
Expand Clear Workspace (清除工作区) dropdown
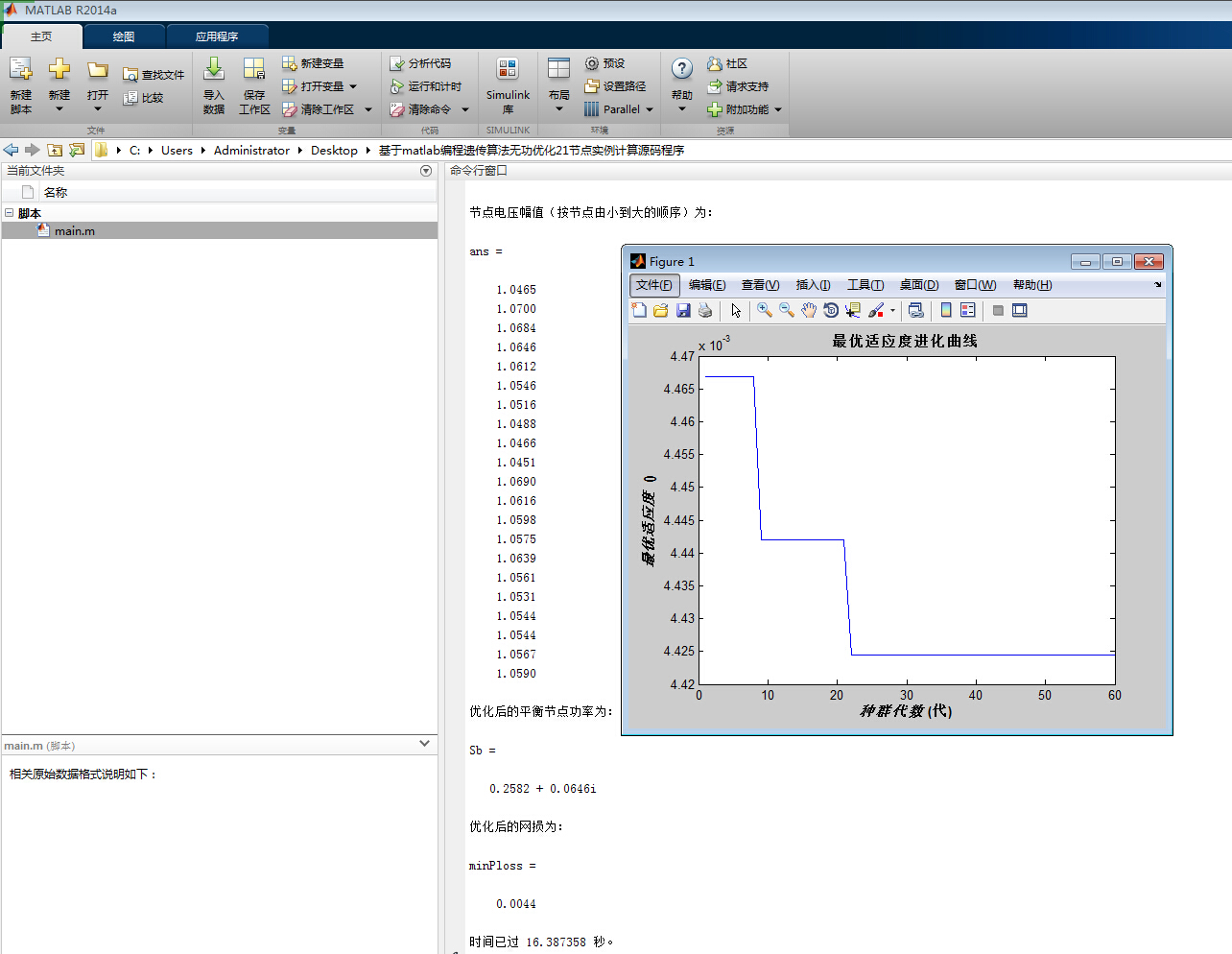368,109
